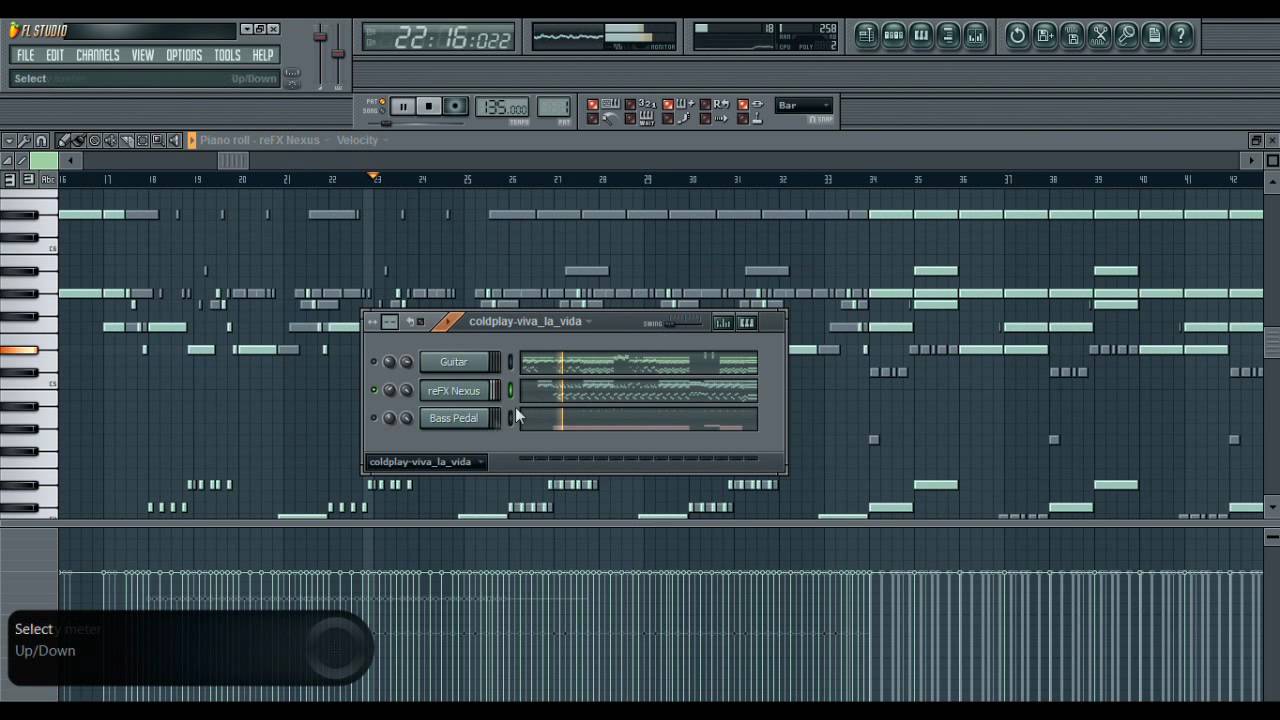Click the record button in transport
The height and width of the screenshot is (720, 1280).
[455, 106]
